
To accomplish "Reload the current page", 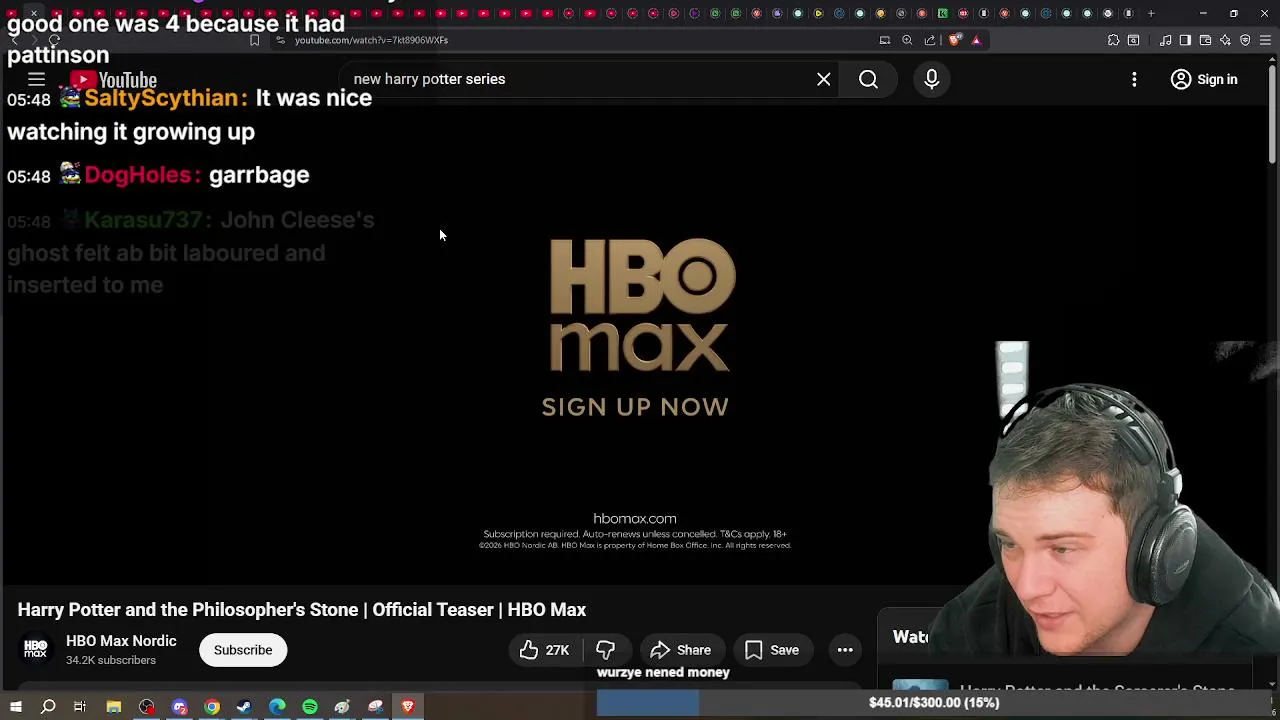I will coord(54,40).
